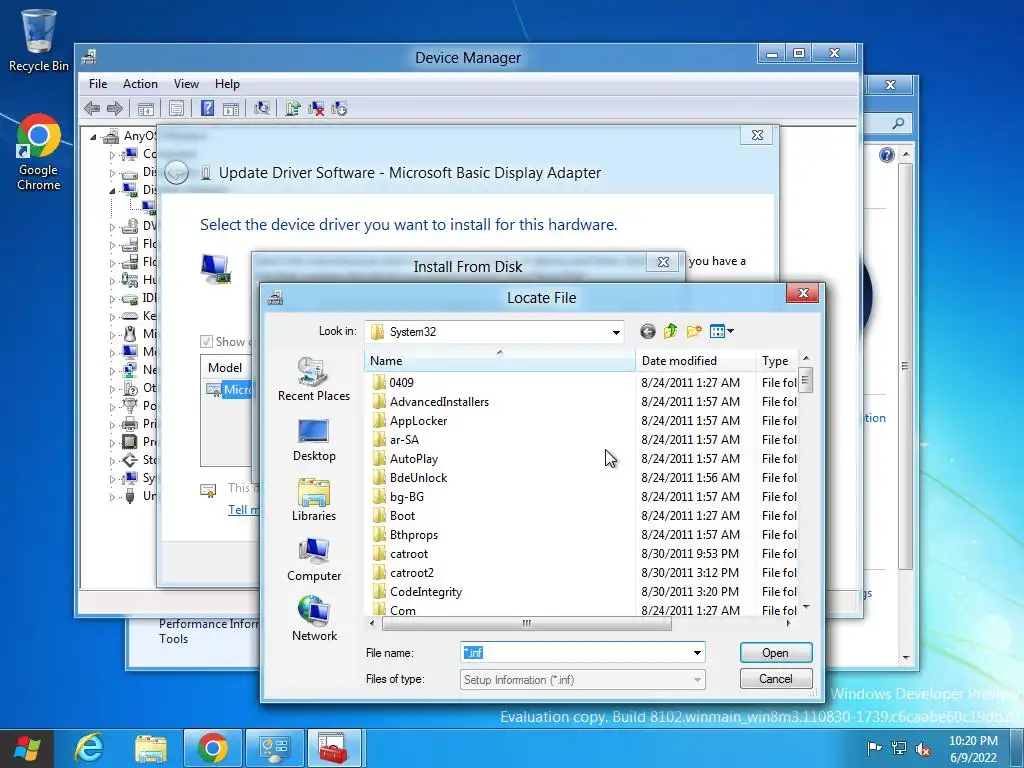Click the blue Help icon in Device Manager toolbar
Image resolution: width=1024 pixels, height=768 pixels.
207,108
